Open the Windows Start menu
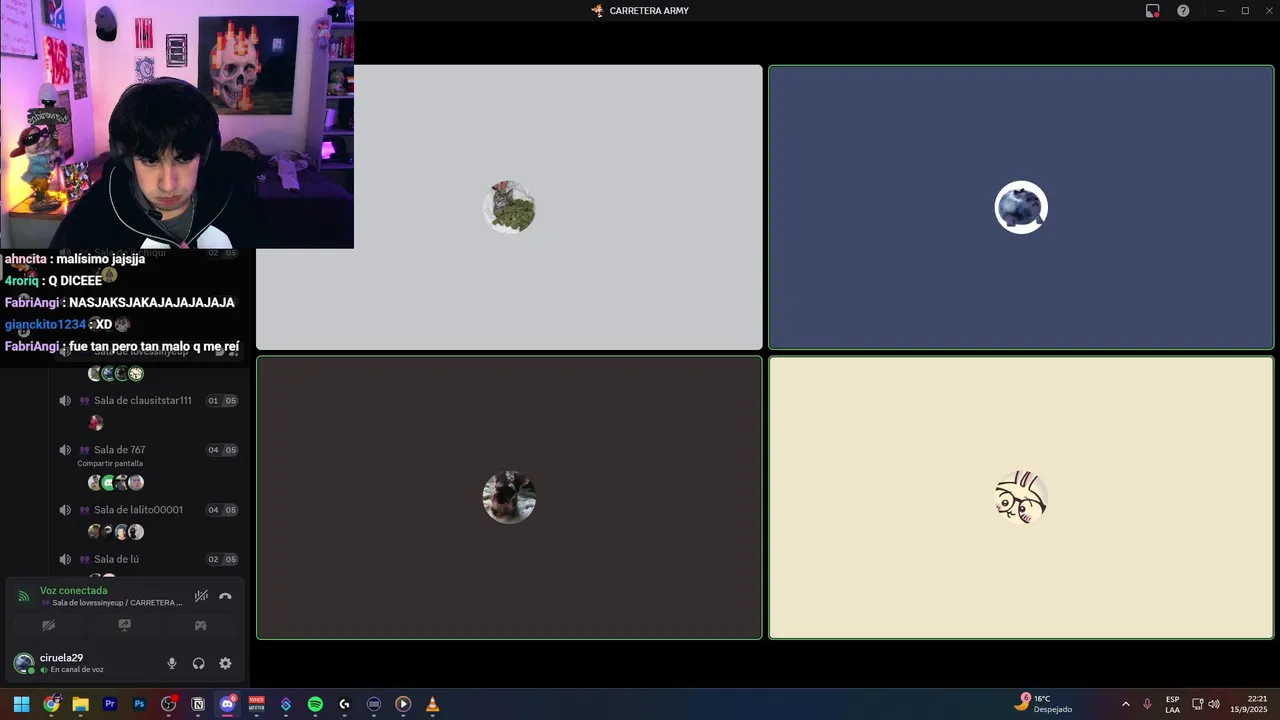The height and width of the screenshot is (720, 1280). [21, 704]
